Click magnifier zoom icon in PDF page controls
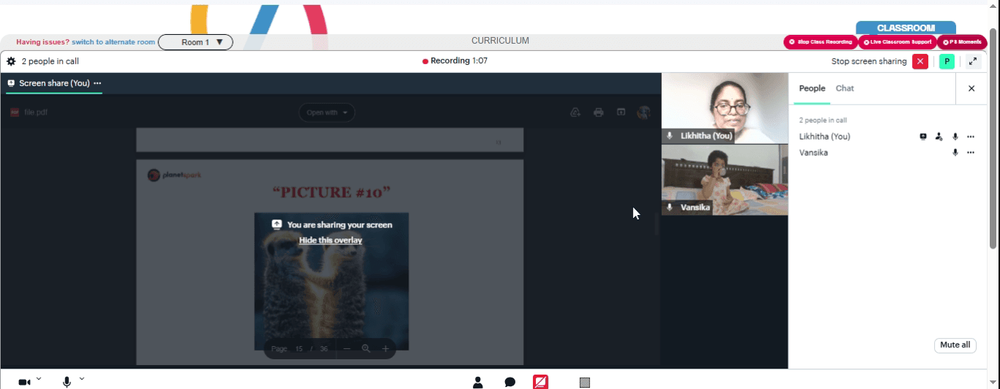 pos(366,349)
